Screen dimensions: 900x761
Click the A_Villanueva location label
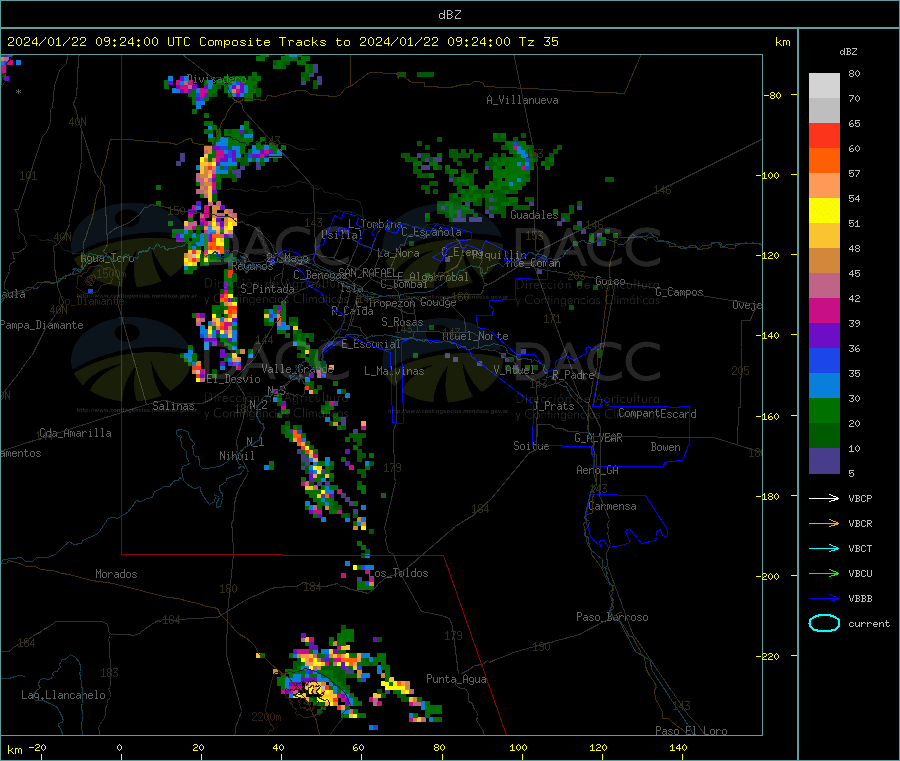(x=522, y=100)
